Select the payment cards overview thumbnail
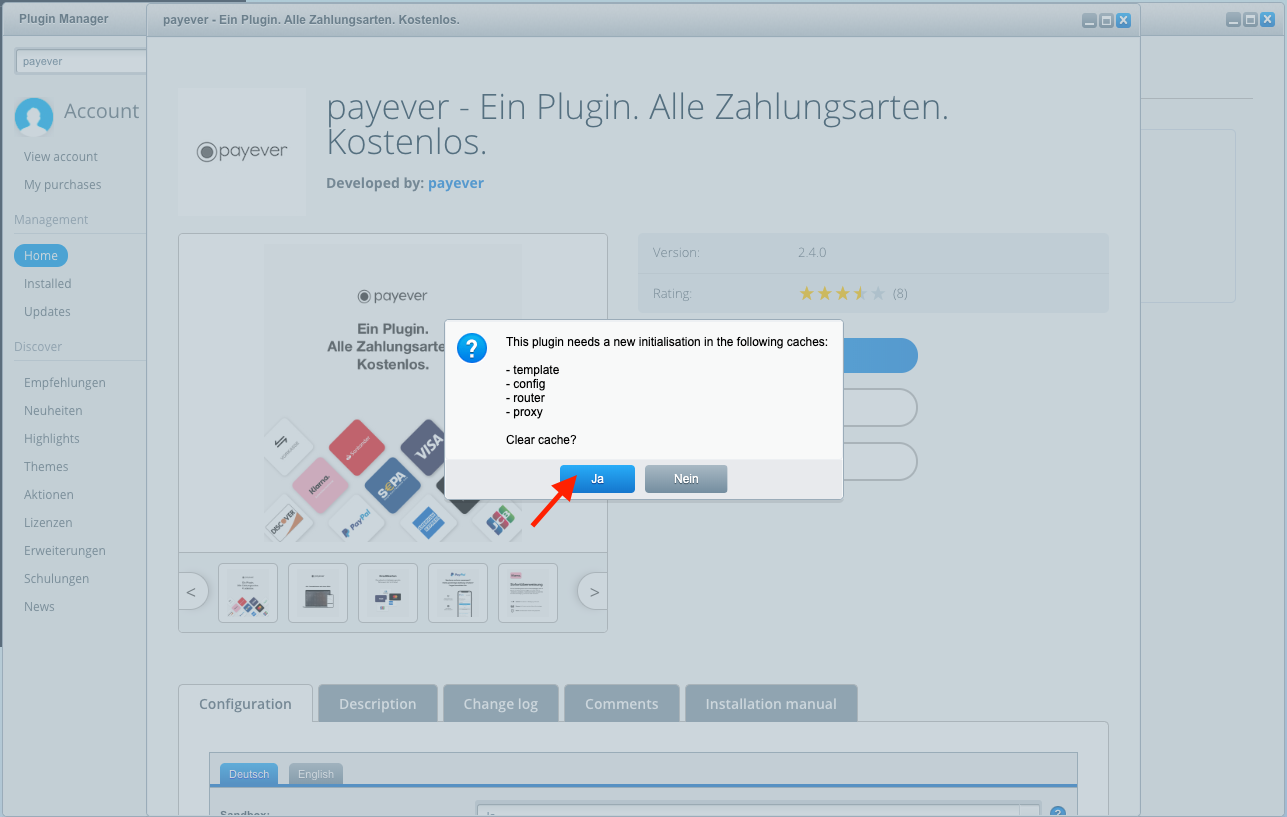Viewport: 1287px width, 817px height. coord(248,593)
